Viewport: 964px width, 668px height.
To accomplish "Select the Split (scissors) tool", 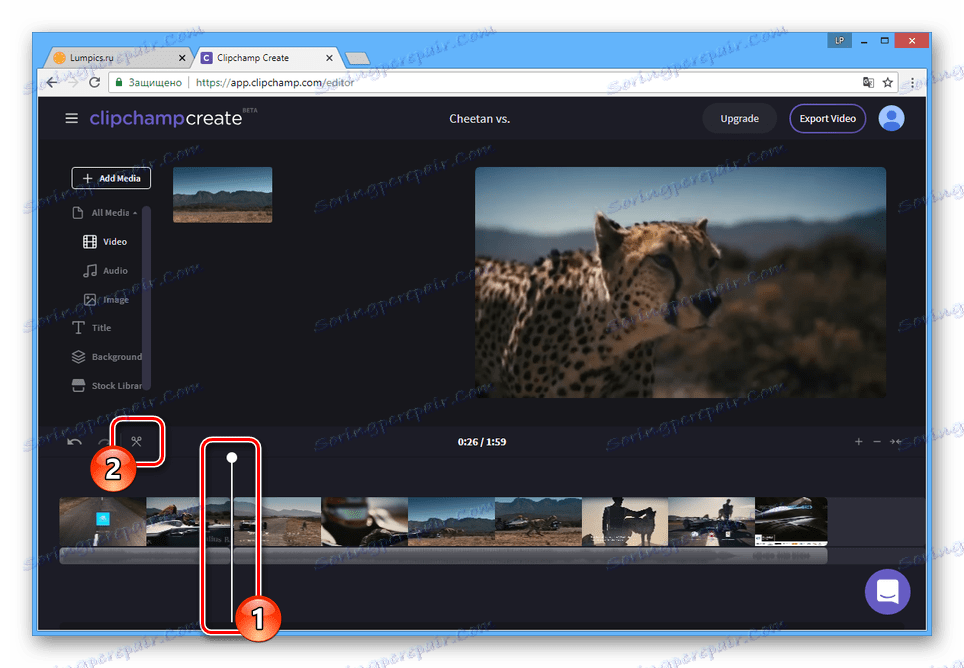I will [x=137, y=441].
